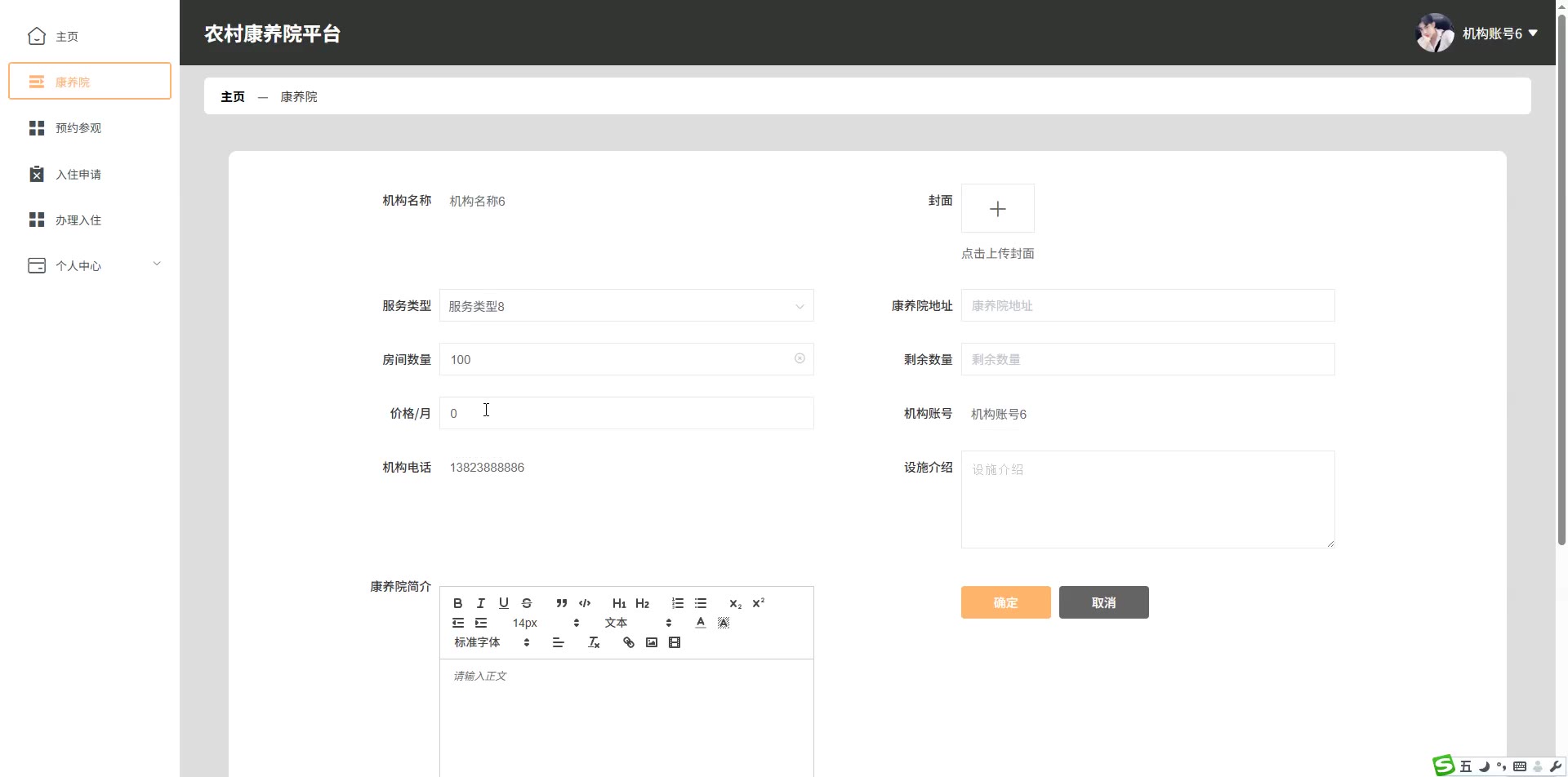
Task: Toggle bold formatting in the editor
Action: (x=457, y=603)
